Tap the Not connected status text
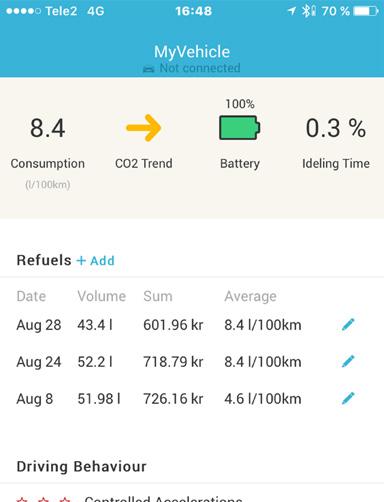This screenshot has width=384, height=502. (x=200, y=68)
